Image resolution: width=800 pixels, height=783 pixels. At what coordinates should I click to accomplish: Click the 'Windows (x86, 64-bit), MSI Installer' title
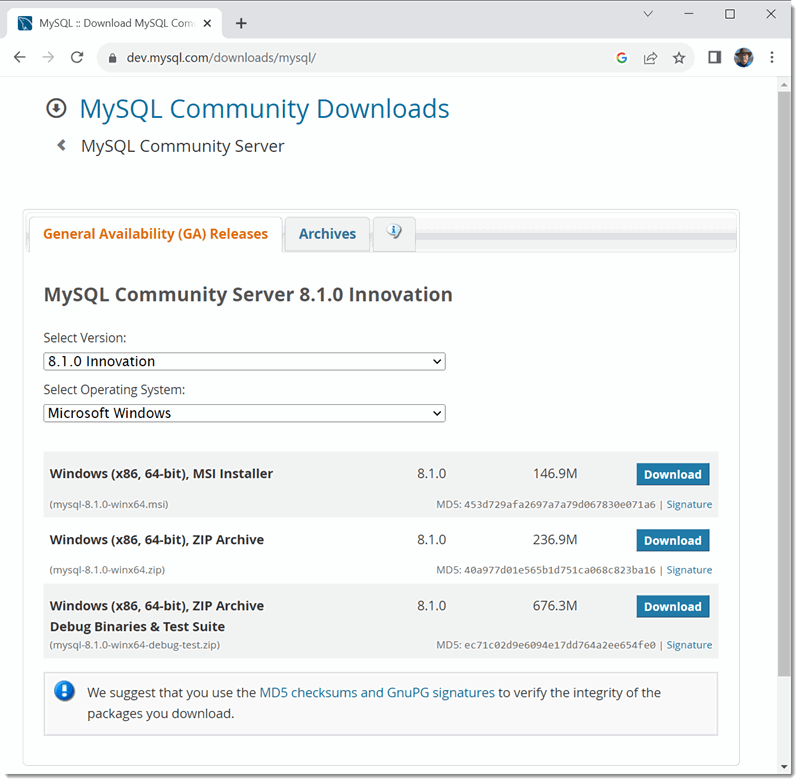(x=161, y=474)
